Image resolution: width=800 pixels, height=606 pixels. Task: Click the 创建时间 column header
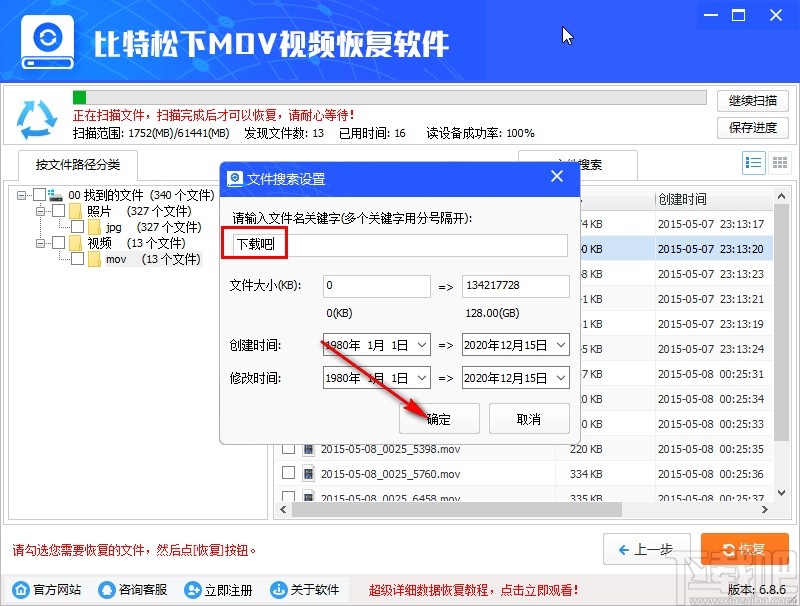(x=713, y=199)
